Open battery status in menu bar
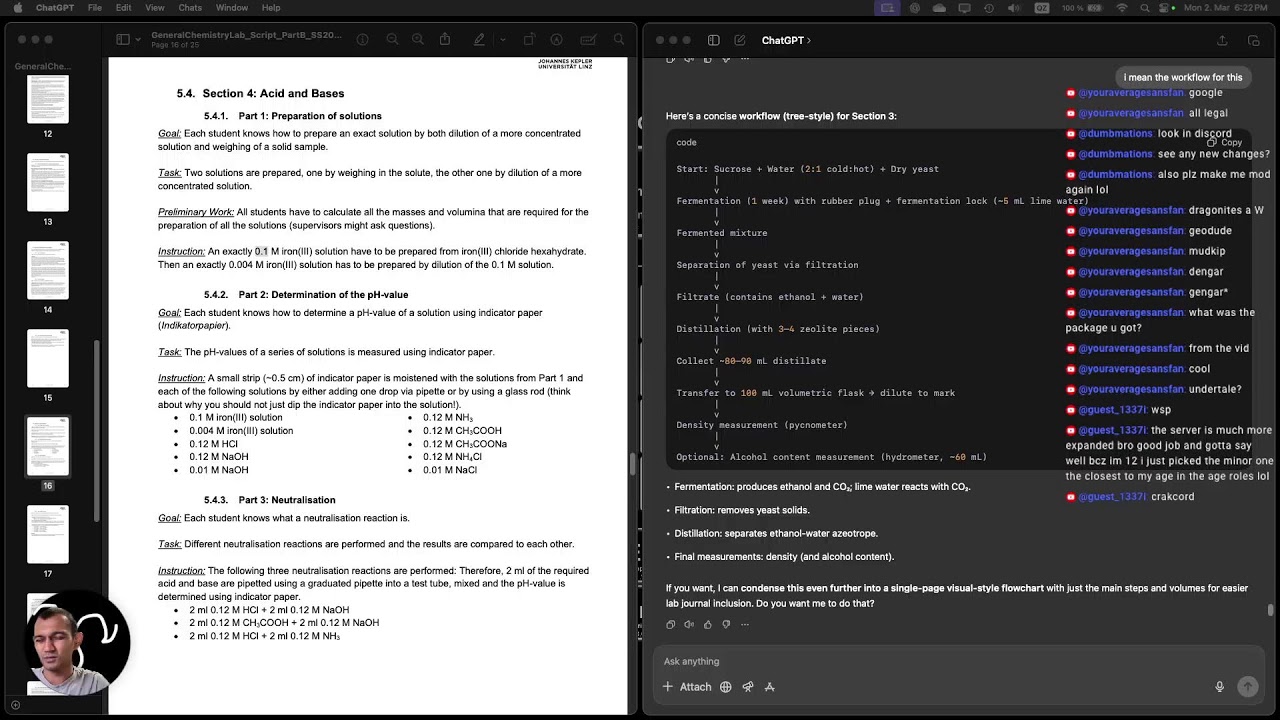The width and height of the screenshot is (1280, 720). (x=1083, y=8)
